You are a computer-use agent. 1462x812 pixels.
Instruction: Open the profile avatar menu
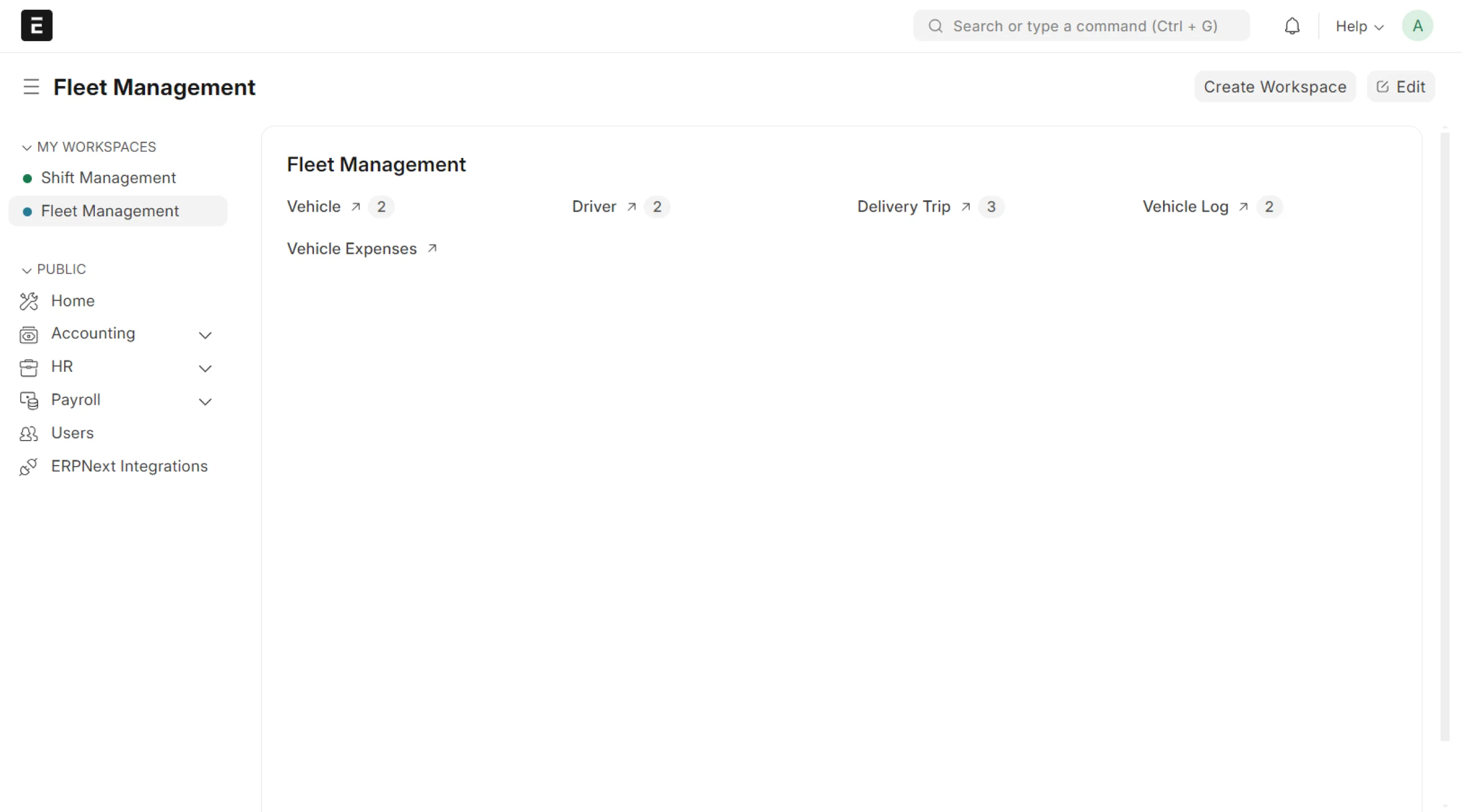1417,25
